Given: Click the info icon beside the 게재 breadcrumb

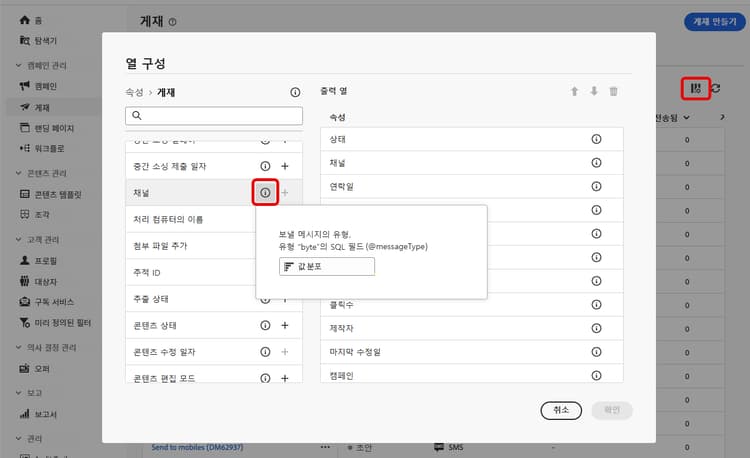Looking at the screenshot, I should point(295,92).
